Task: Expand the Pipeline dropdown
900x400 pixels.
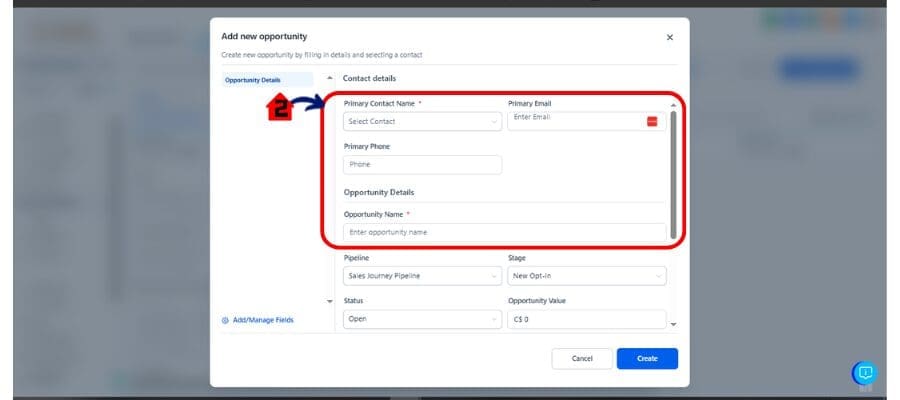Action: (x=422, y=276)
